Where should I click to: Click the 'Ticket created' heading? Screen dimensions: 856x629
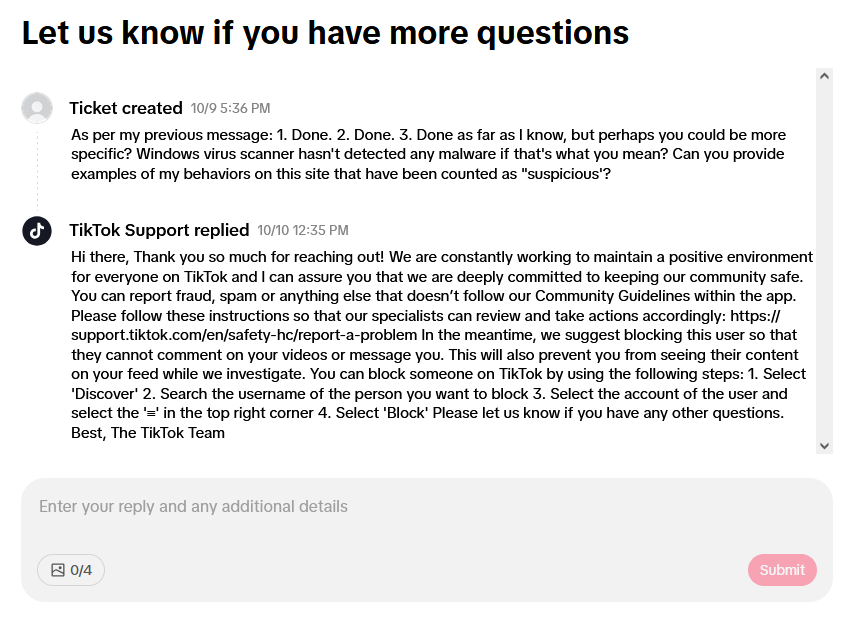(x=126, y=108)
